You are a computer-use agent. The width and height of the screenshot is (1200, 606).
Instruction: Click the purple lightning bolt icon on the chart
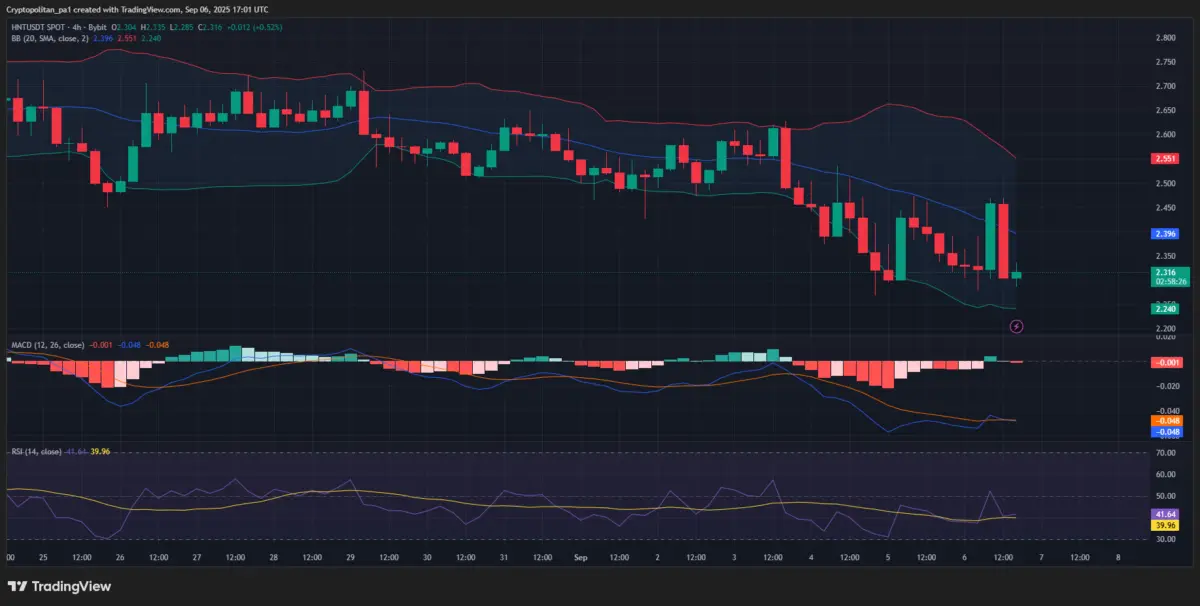click(1016, 326)
